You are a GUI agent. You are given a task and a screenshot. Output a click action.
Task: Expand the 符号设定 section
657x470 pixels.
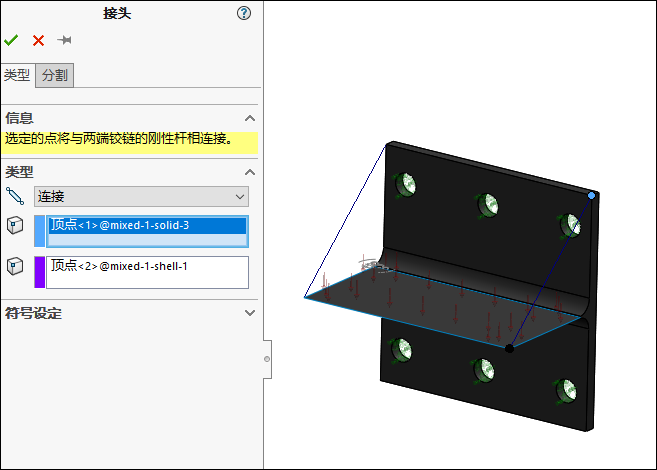[250, 313]
